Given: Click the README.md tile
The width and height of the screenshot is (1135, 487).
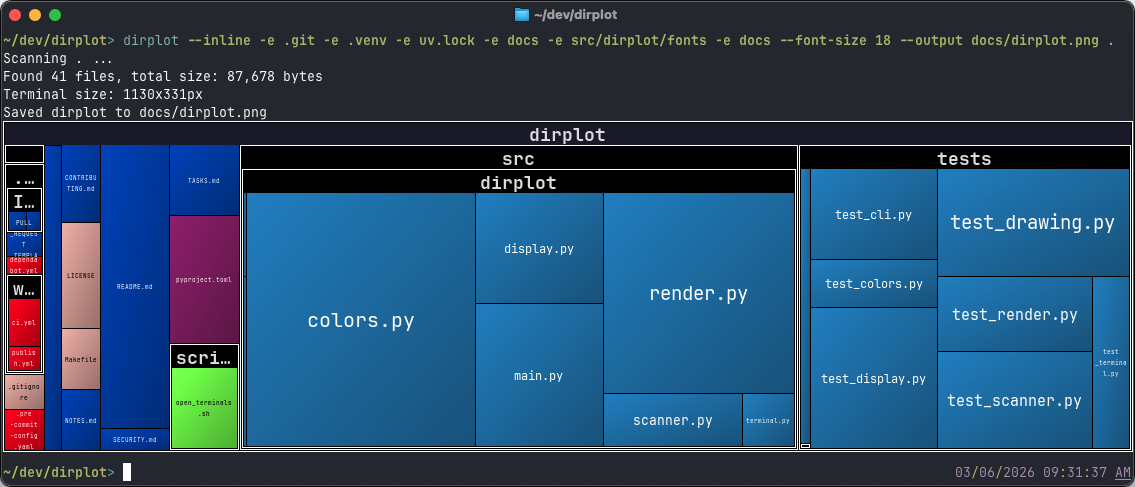Looking at the screenshot, I should coord(135,287).
